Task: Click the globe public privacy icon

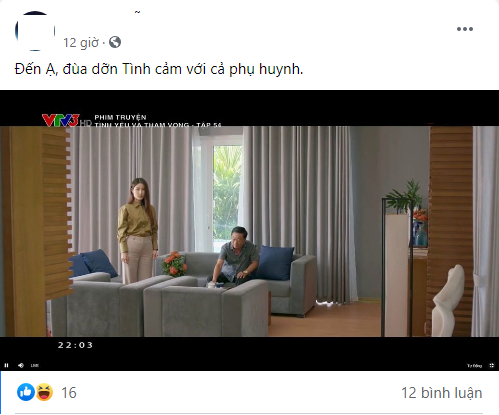Action: pos(115,42)
